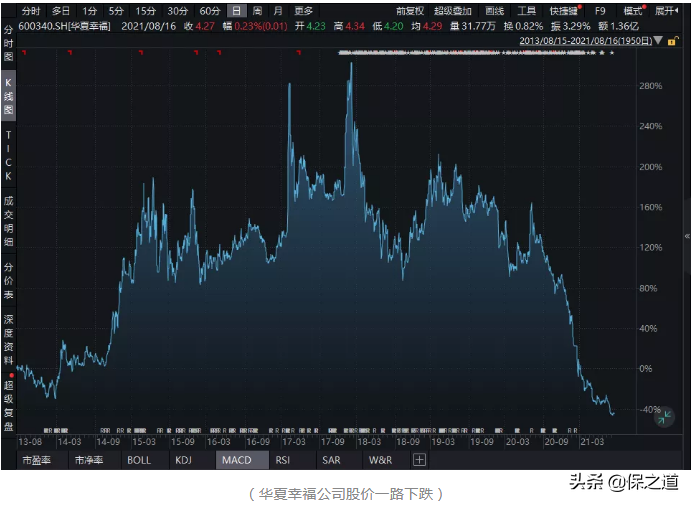The width and height of the screenshot is (693, 505).
Task: Click the 21-03 date axis label
Action: [592, 441]
